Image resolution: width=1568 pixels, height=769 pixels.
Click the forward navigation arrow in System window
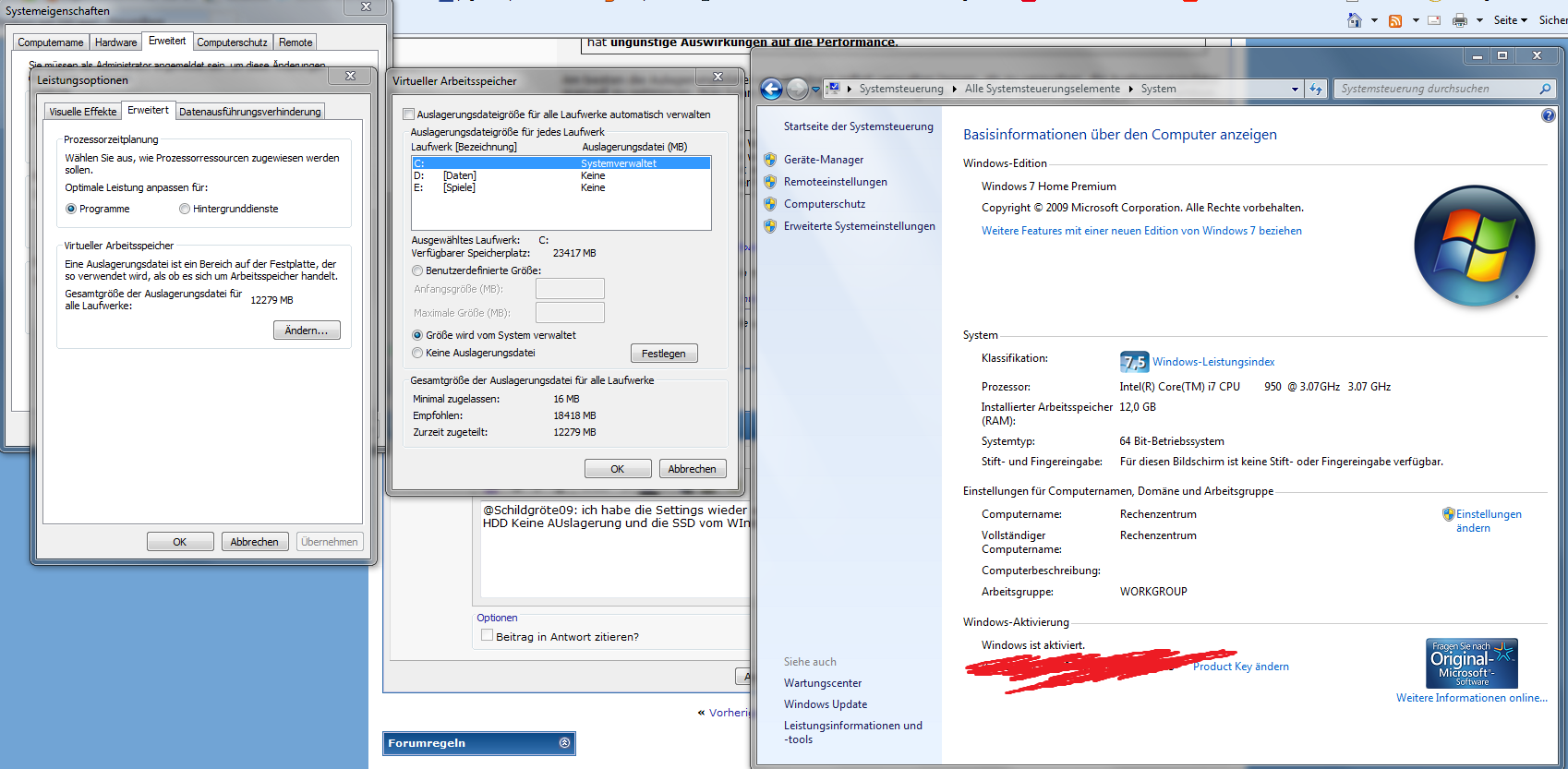797,89
